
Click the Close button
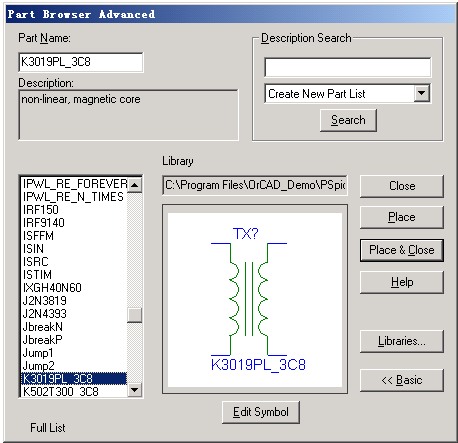tap(402, 186)
